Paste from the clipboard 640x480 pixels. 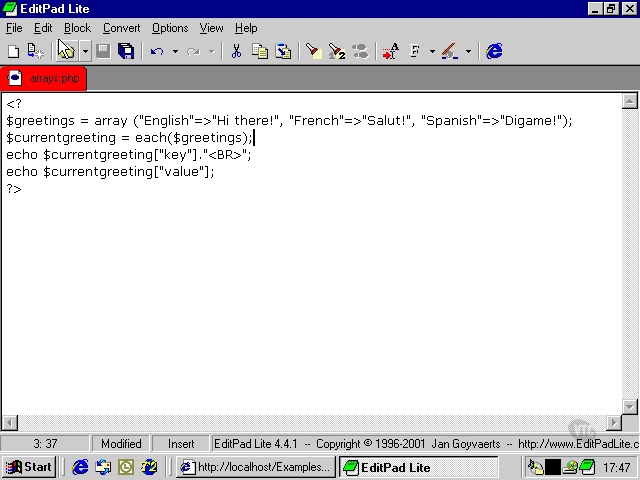pos(283,51)
